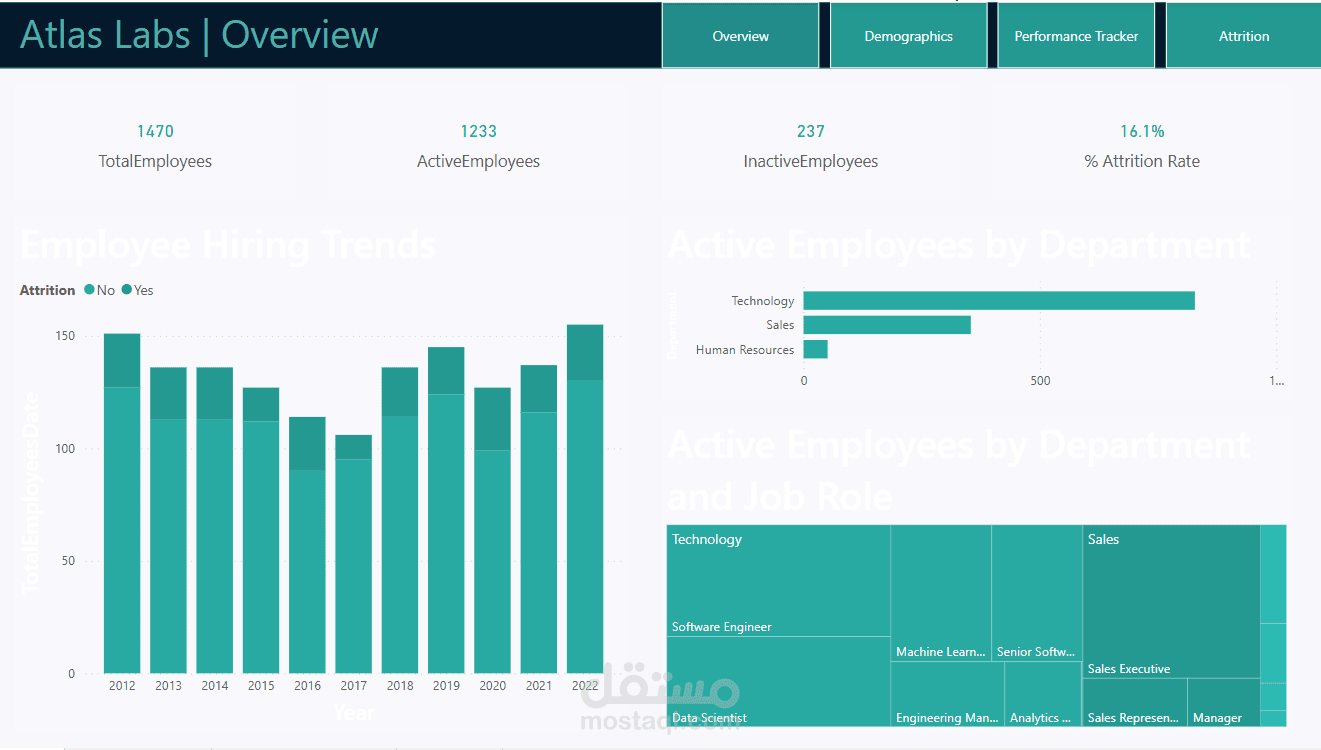Select the Software Engineer treemap tile
This screenshot has width=1321, height=750.
click(779, 581)
